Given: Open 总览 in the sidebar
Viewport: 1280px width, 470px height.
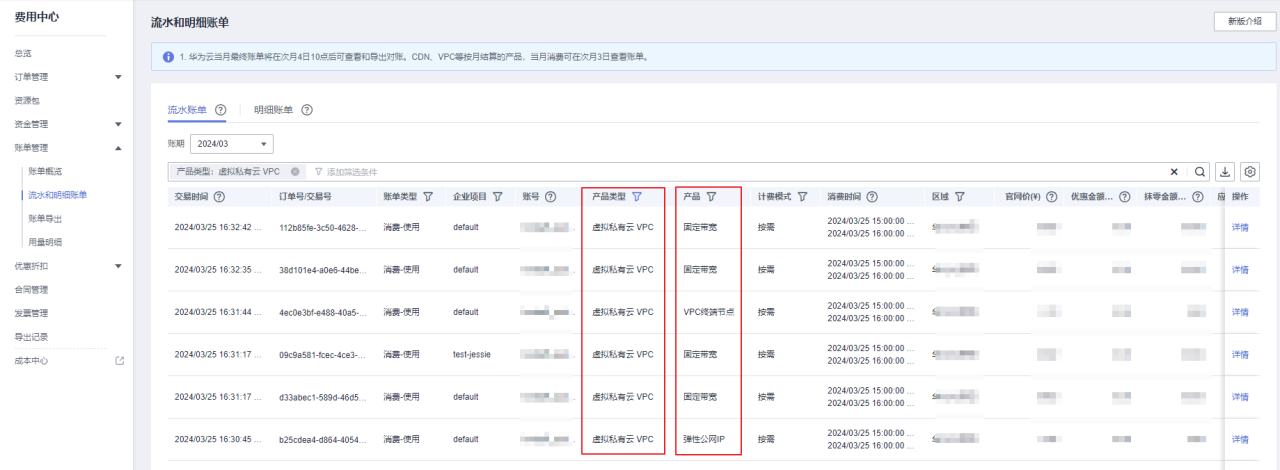Looking at the screenshot, I should coord(23,53).
